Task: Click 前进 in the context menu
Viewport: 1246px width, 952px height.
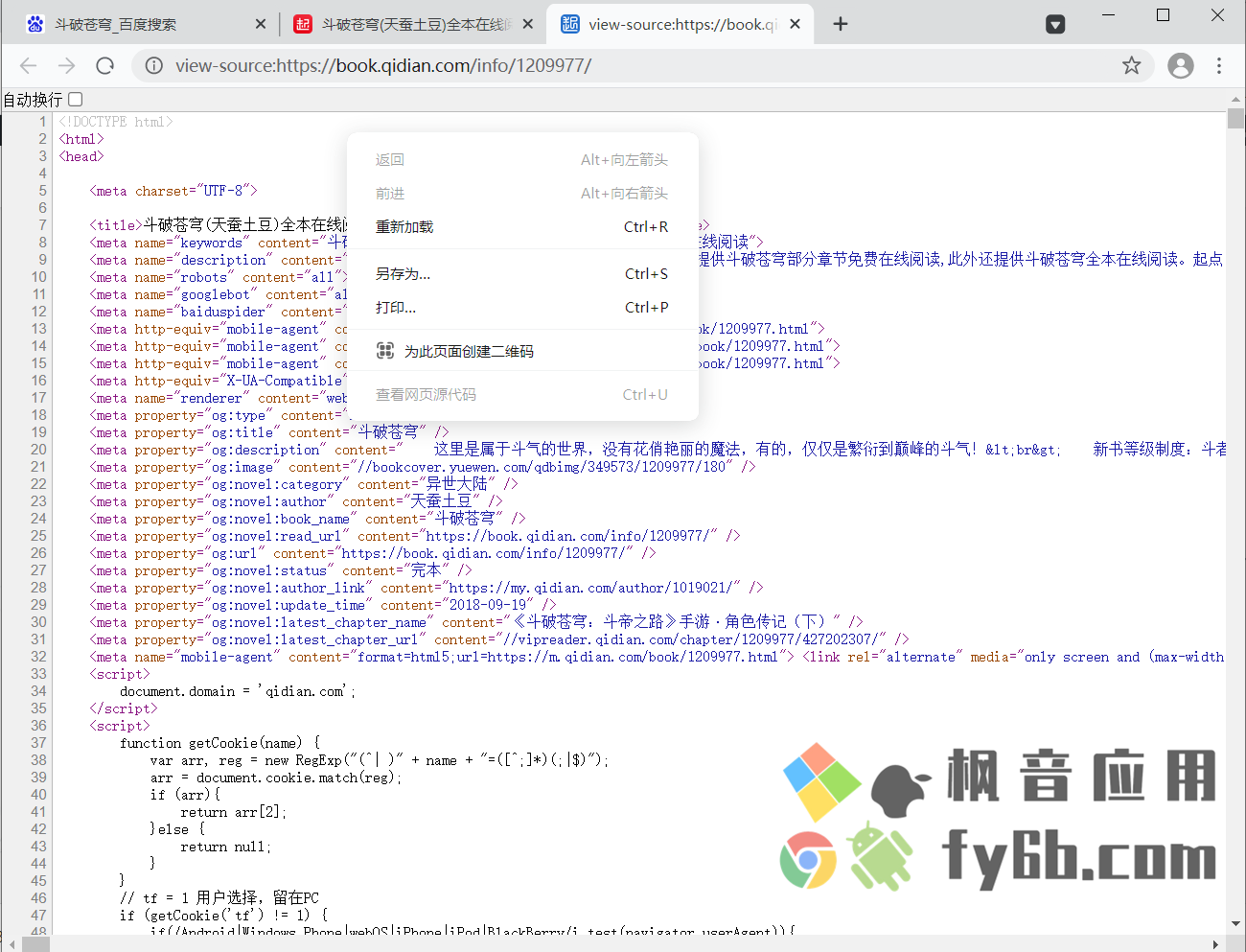Action: (x=522, y=193)
